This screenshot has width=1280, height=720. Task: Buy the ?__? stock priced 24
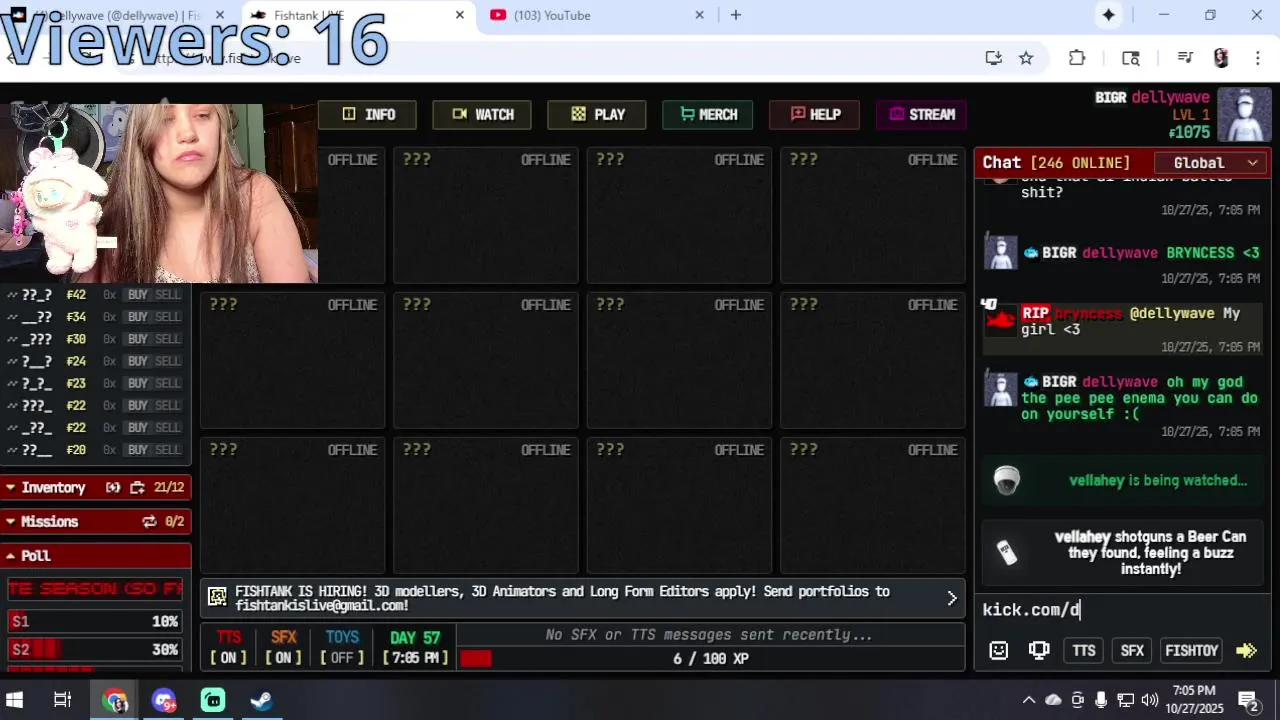138,361
